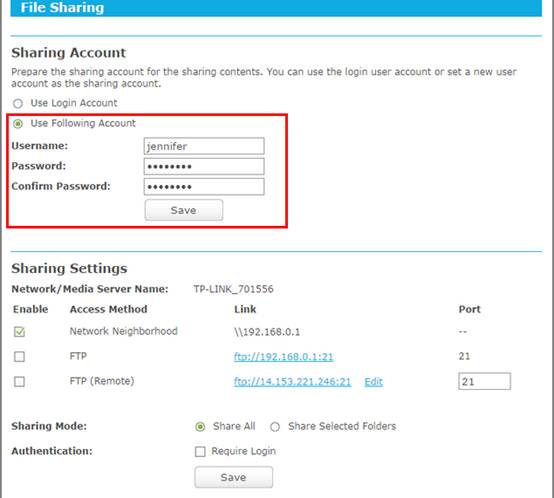Click the \\192.168.0.1 network path
Screen dimensions: 554x498
point(267,332)
